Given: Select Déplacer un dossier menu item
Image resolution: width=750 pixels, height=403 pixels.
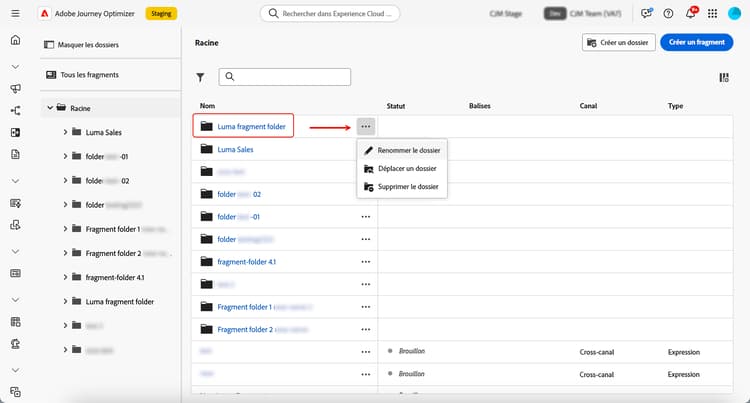Looking at the screenshot, I should (x=402, y=169).
